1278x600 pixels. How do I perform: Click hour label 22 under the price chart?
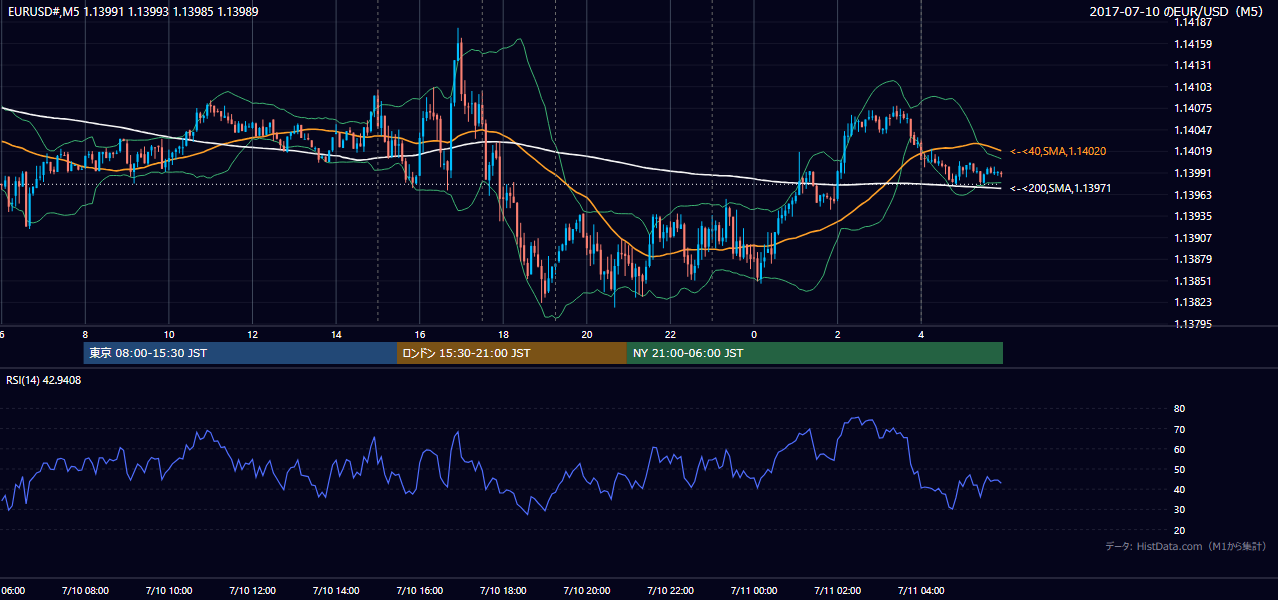click(670, 334)
